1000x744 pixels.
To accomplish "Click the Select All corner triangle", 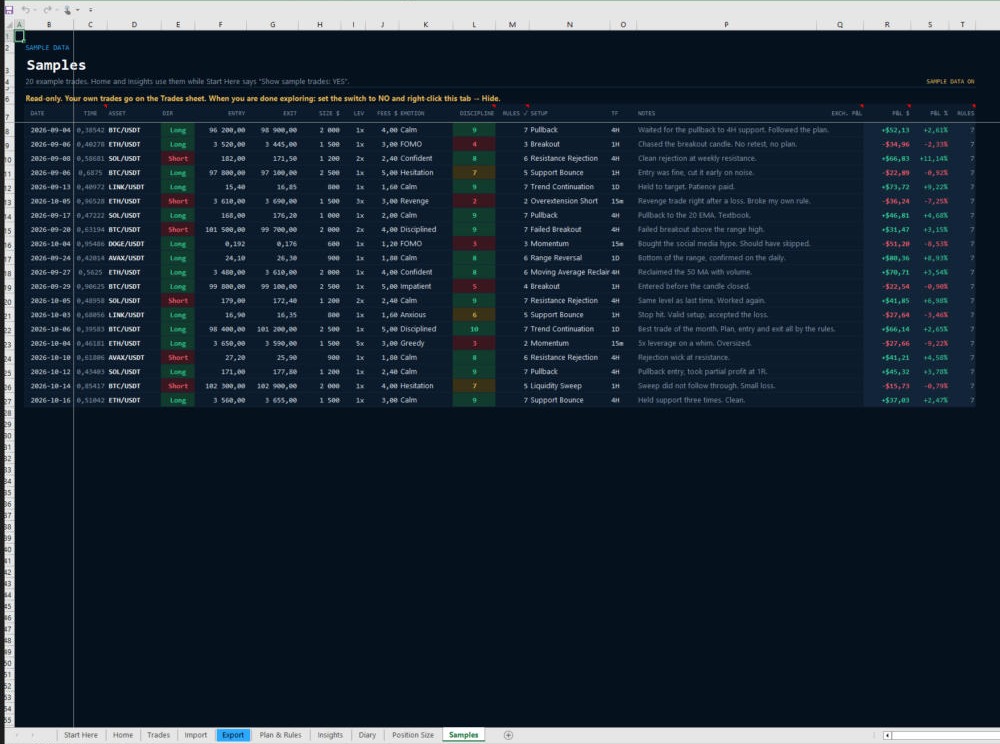I will pos(9,25).
